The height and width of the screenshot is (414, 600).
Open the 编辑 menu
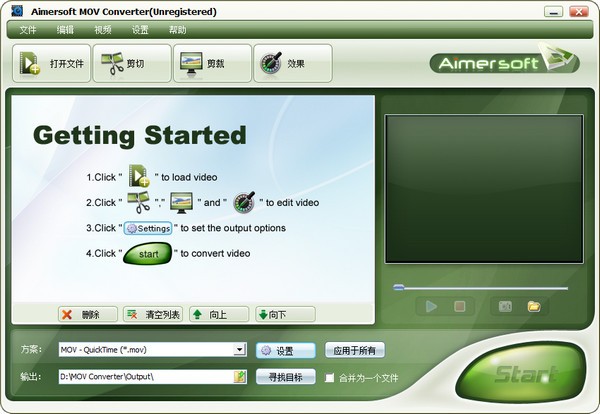pyautogui.click(x=65, y=30)
